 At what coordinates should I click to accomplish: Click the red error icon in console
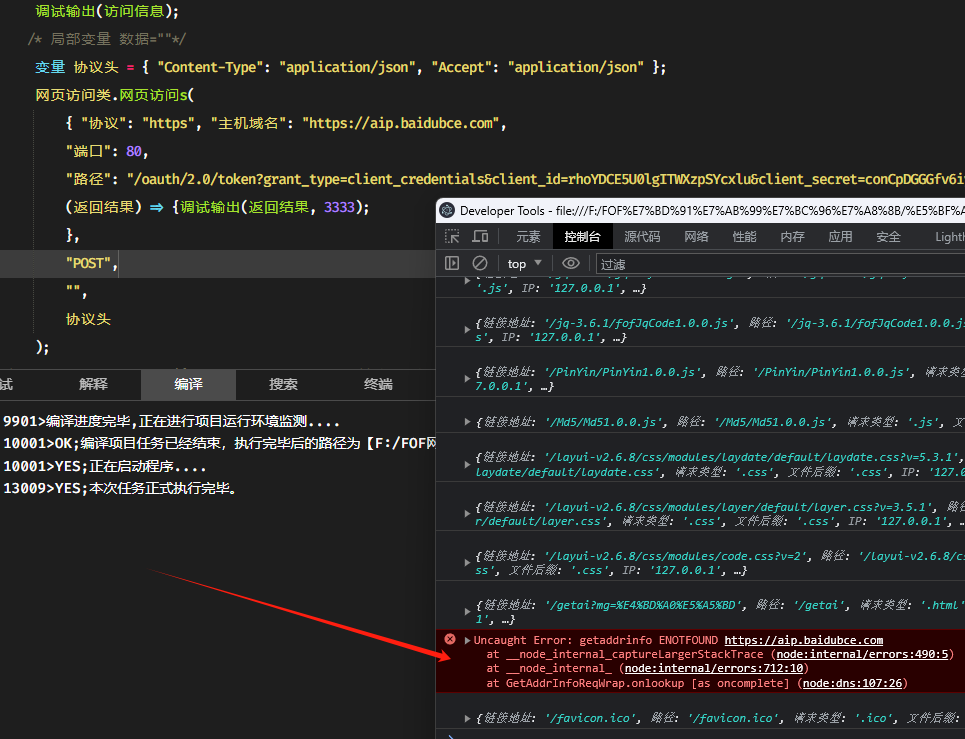pos(450,639)
